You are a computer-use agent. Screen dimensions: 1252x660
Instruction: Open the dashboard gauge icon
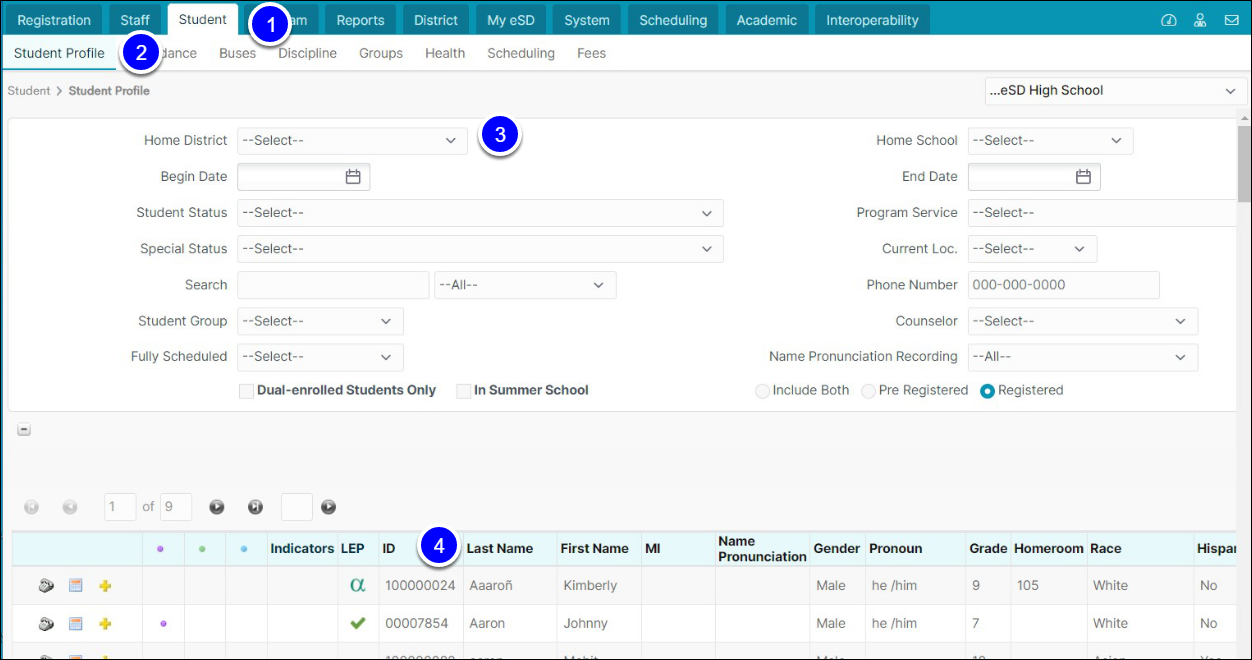point(1168,20)
